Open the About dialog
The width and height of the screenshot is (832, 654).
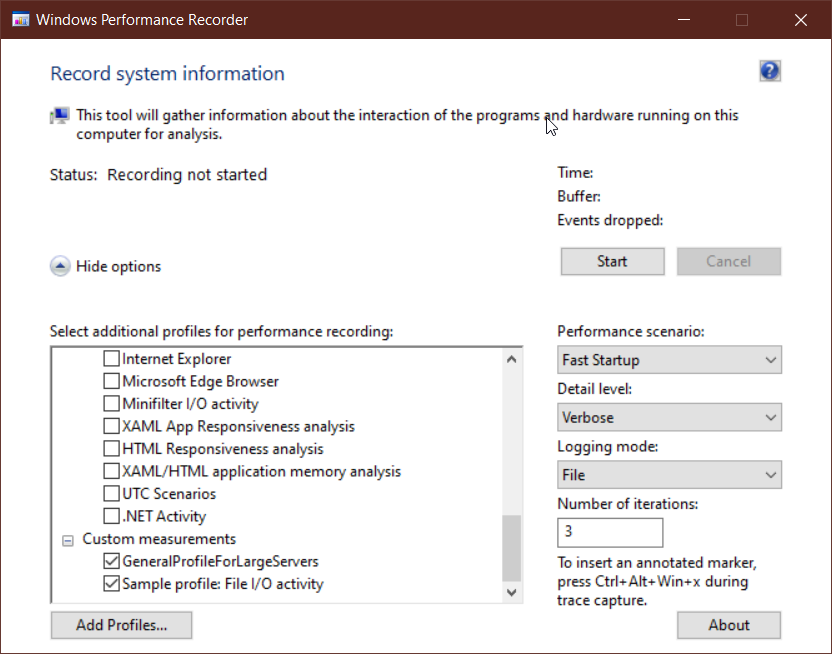pyautogui.click(x=729, y=625)
